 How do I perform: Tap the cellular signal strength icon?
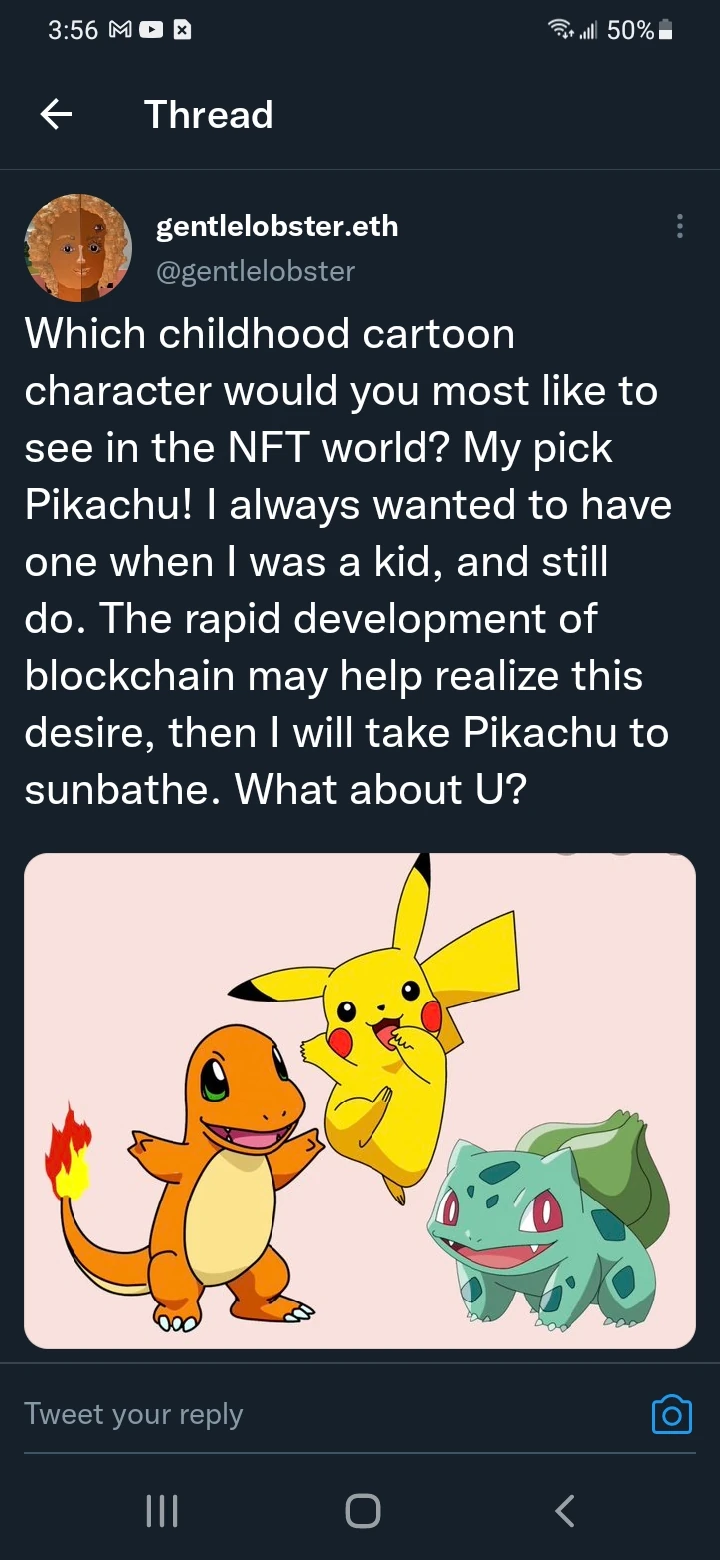[590, 30]
